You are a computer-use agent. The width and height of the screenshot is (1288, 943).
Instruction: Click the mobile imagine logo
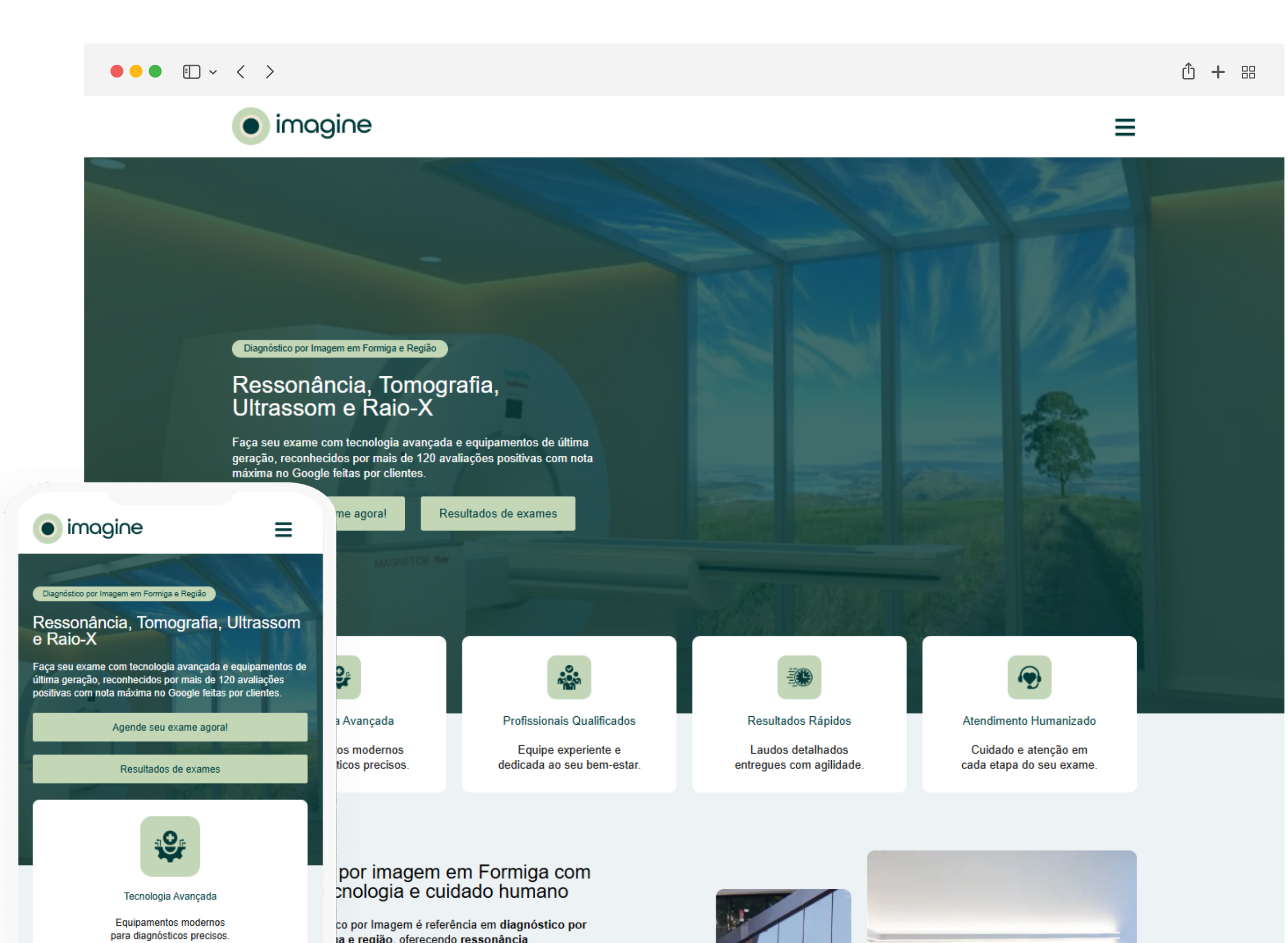88,528
